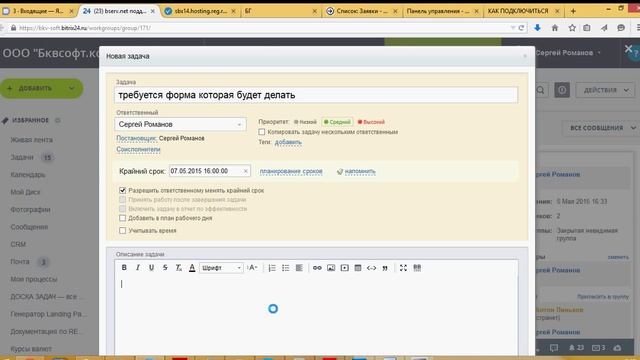Switch to bserv.net browser tab
Image resolution: width=640 pixels, height=360 pixels.
click(x=118, y=11)
